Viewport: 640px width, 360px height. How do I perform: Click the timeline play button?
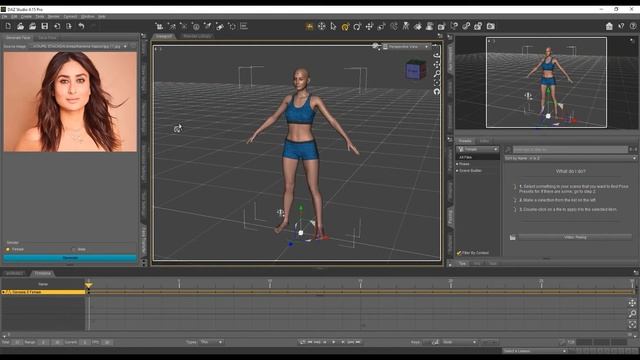click(333, 342)
